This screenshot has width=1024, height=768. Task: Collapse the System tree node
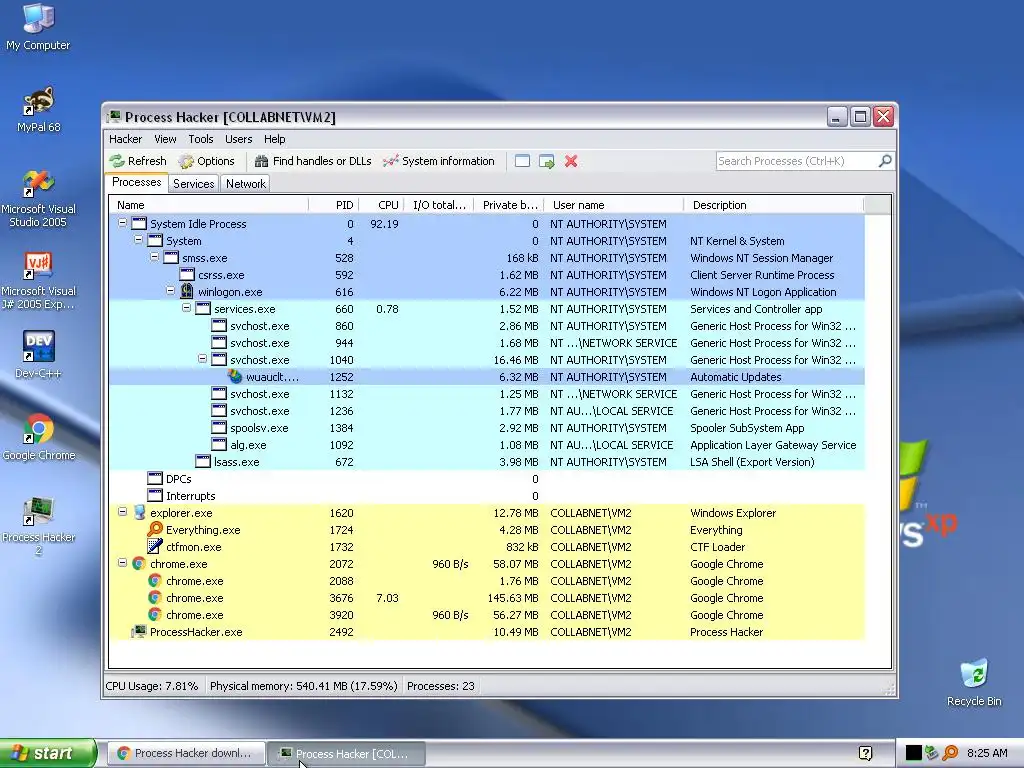pyautogui.click(x=138, y=240)
